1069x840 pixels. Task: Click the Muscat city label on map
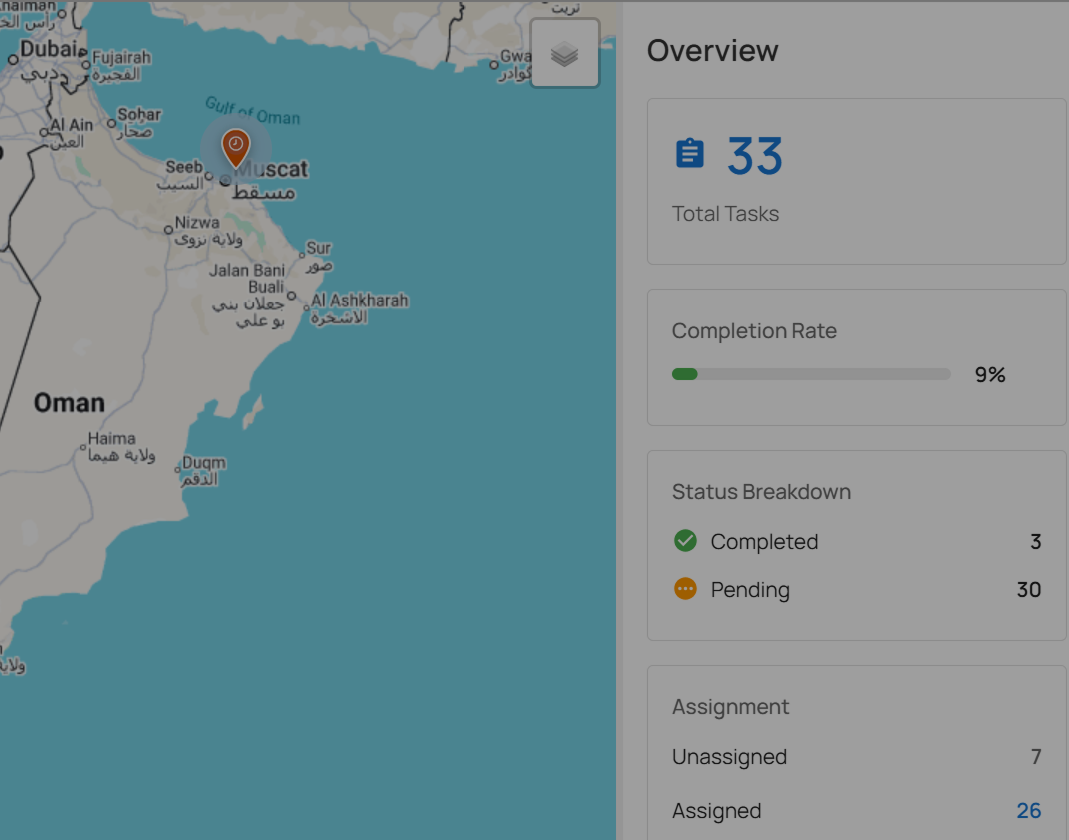click(x=273, y=169)
